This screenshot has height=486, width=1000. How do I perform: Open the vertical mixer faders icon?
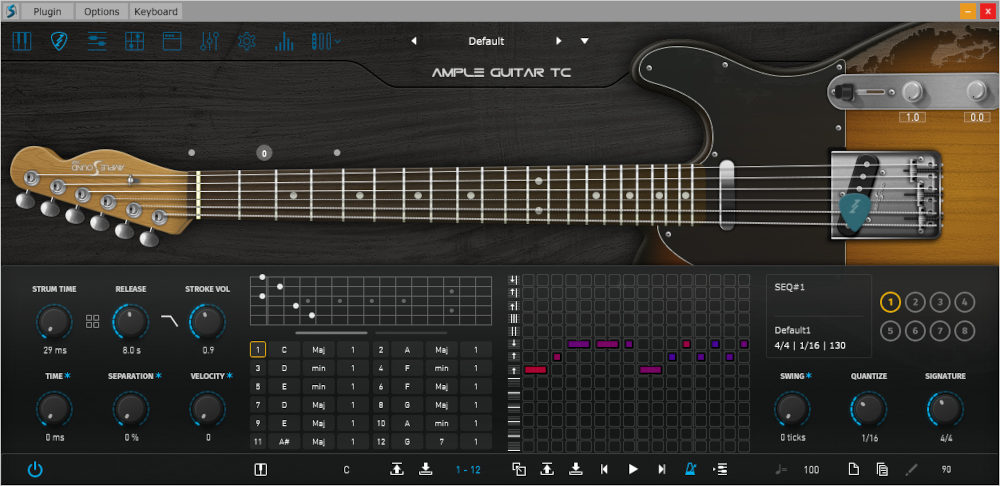[x=209, y=41]
